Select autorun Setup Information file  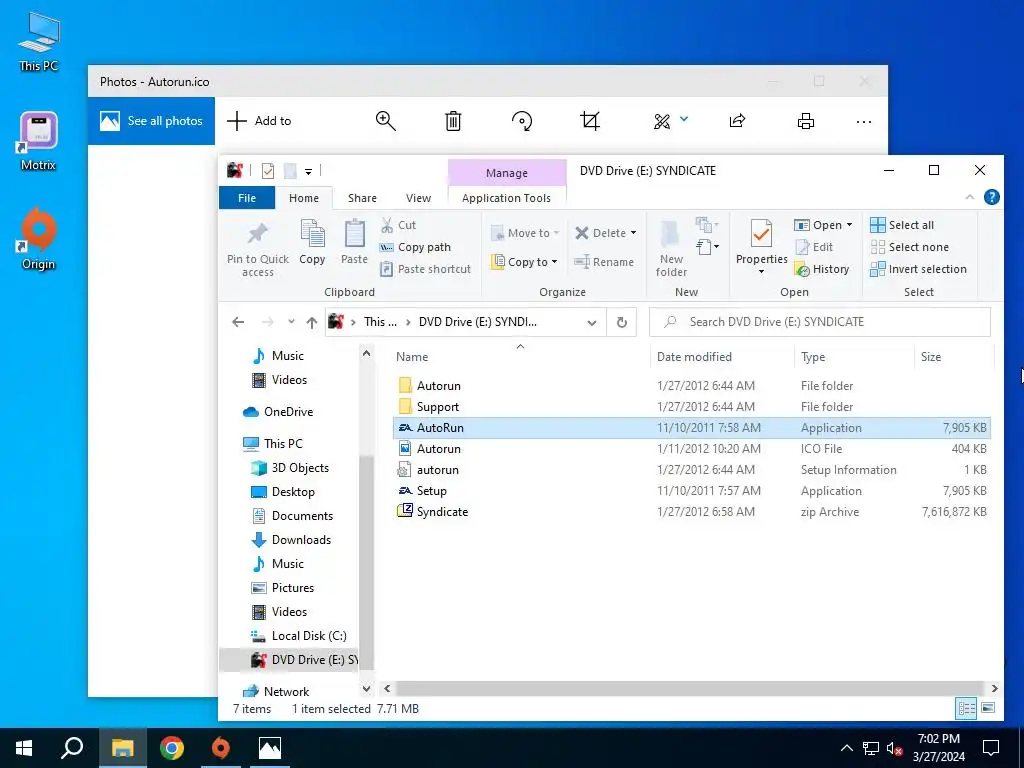(692, 470)
